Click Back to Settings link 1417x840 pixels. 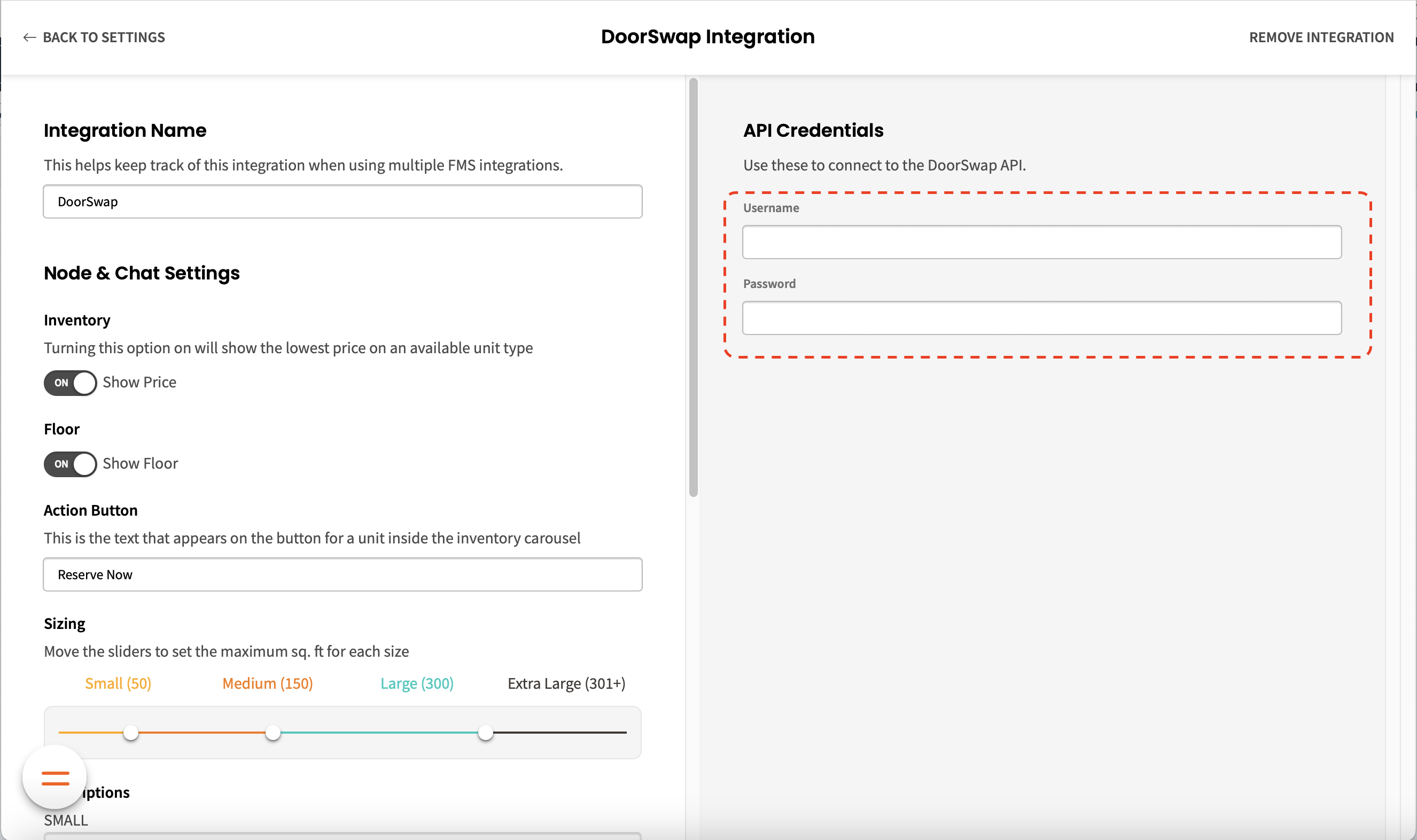pos(104,37)
